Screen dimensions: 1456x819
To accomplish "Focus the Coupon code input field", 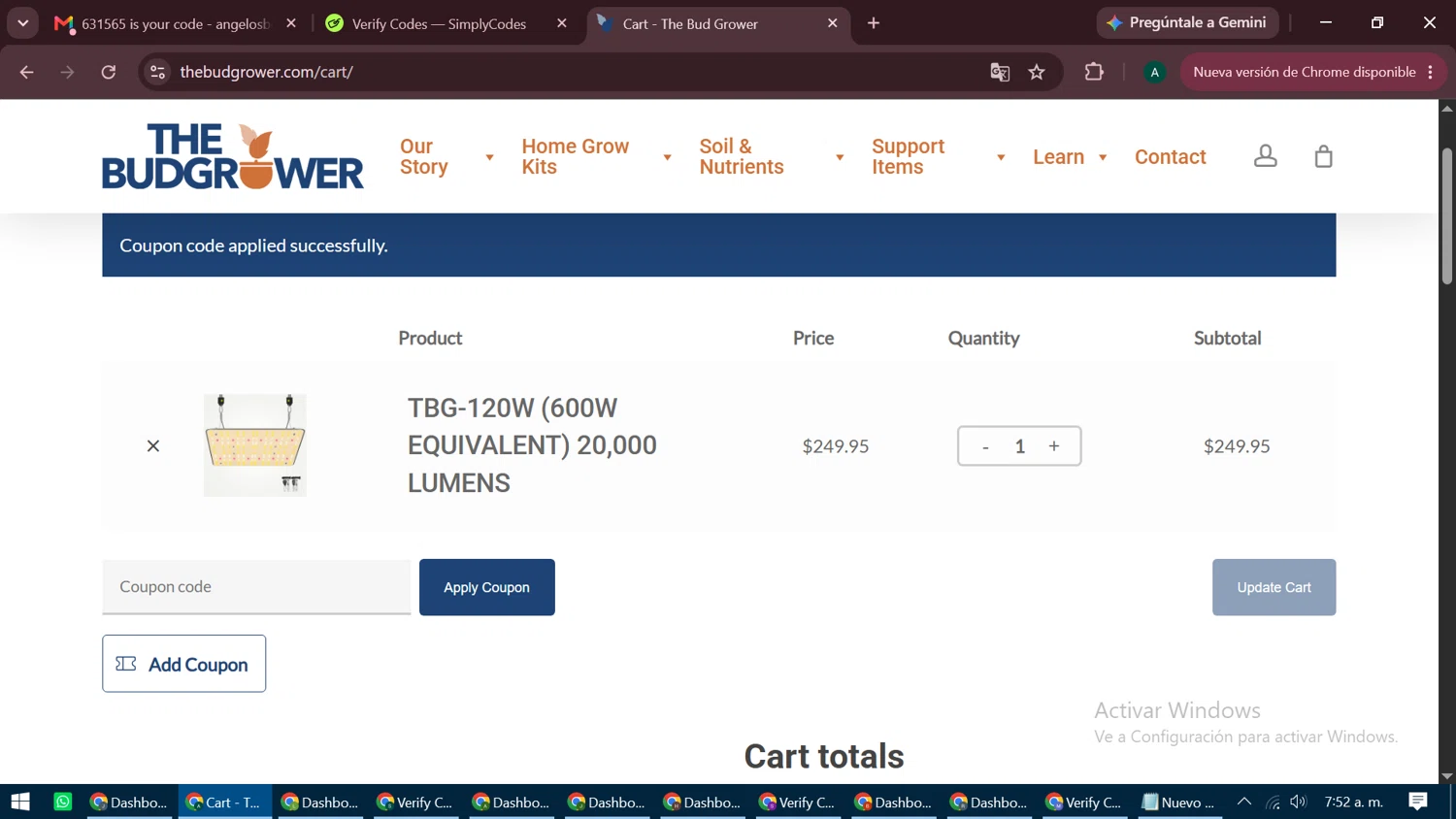I will 256,586.
